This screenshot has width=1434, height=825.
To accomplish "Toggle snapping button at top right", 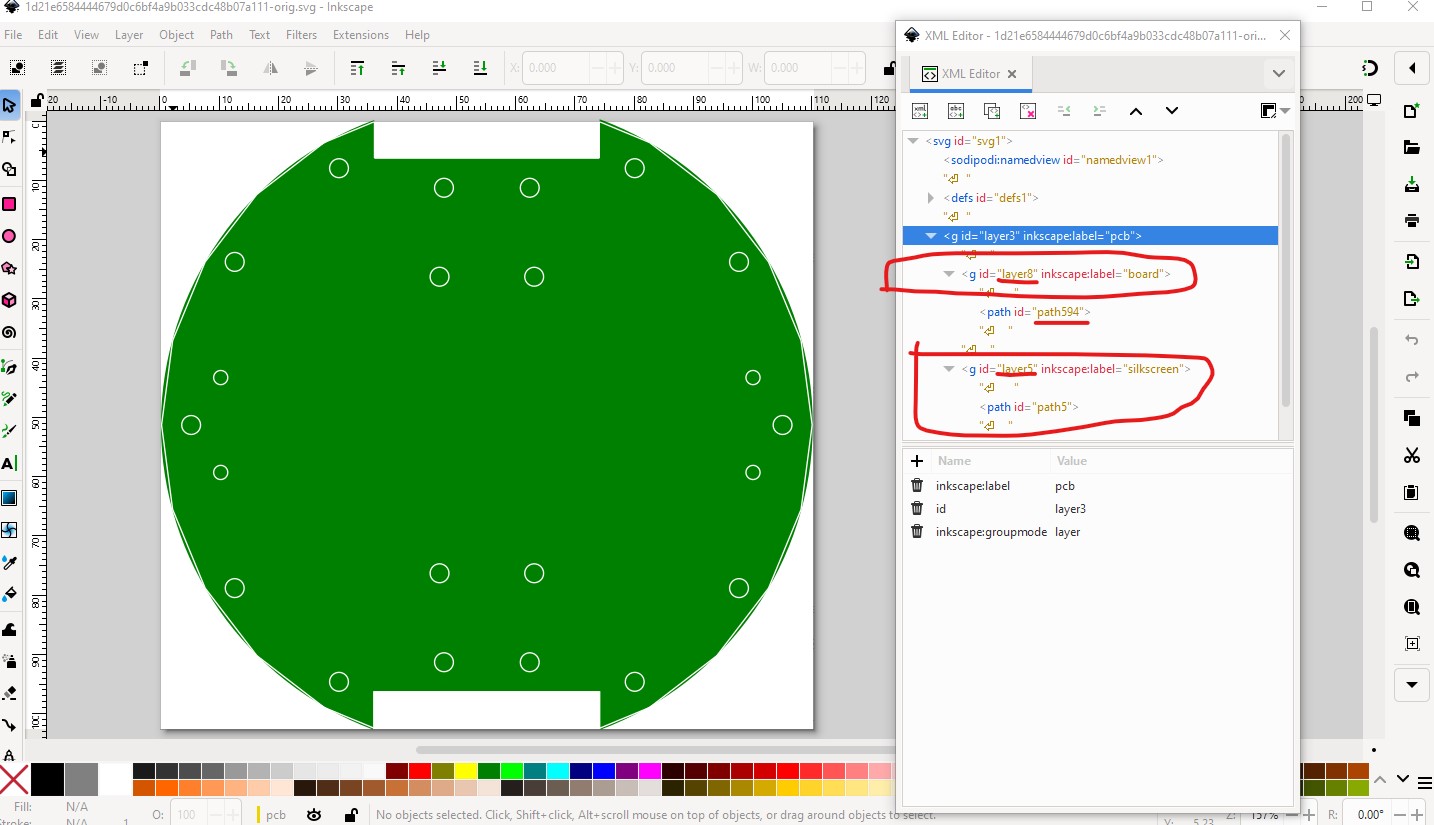I will click(1371, 68).
